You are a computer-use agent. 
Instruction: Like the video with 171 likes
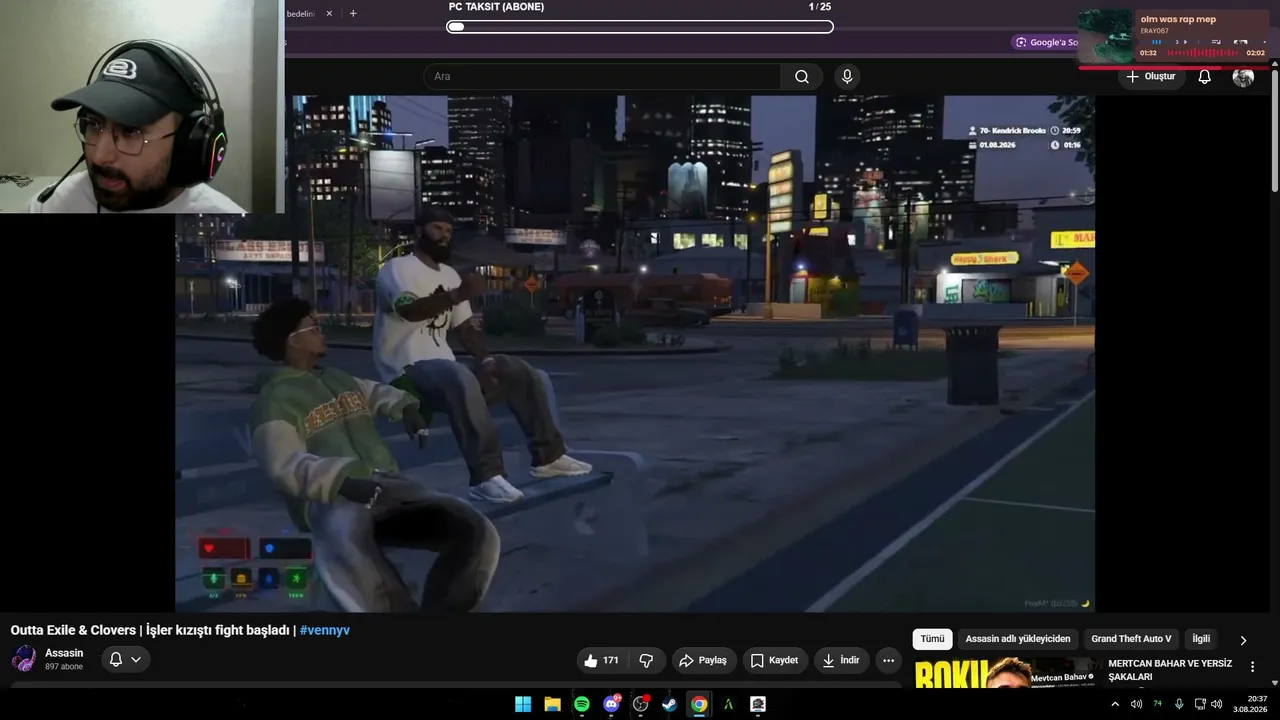tap(602, 660)
